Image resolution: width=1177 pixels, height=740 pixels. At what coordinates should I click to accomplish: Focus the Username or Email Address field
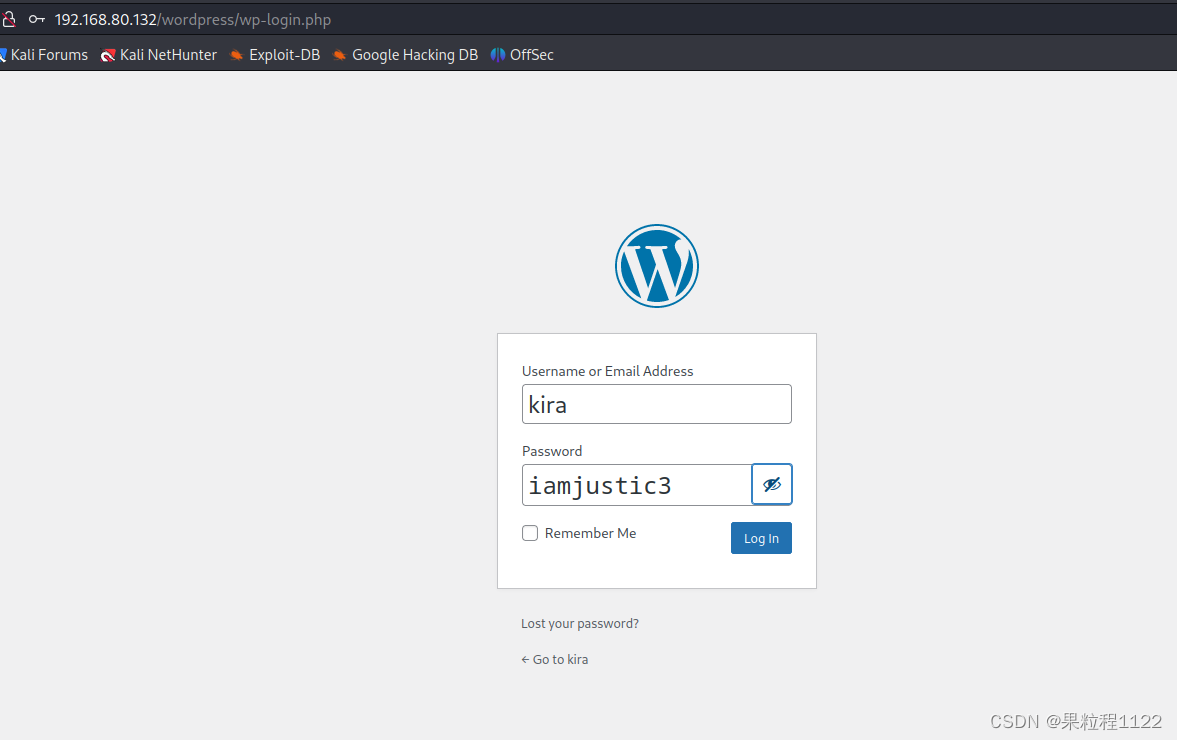point(657,404)
